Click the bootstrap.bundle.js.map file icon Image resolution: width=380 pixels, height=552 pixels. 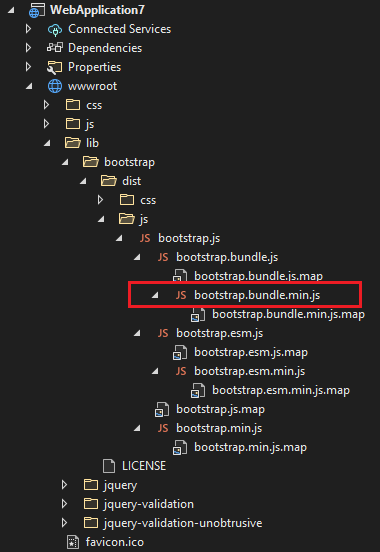(180, 276)
